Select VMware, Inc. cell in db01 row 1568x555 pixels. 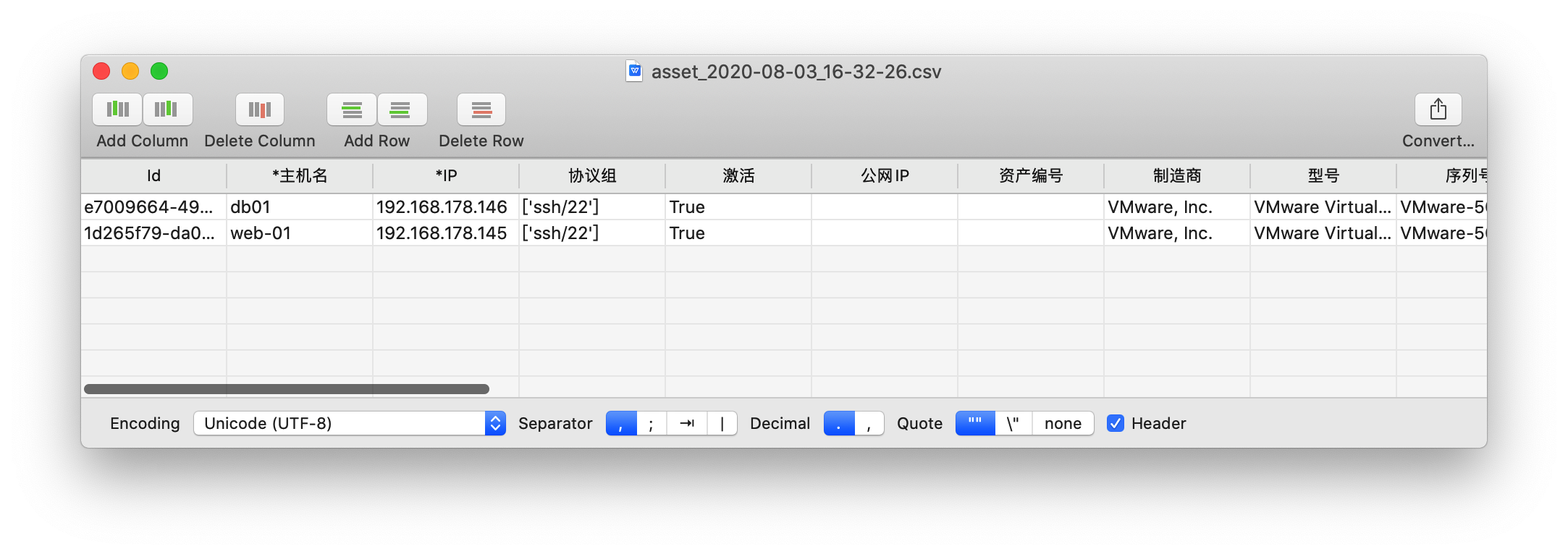click(1177, 207)
